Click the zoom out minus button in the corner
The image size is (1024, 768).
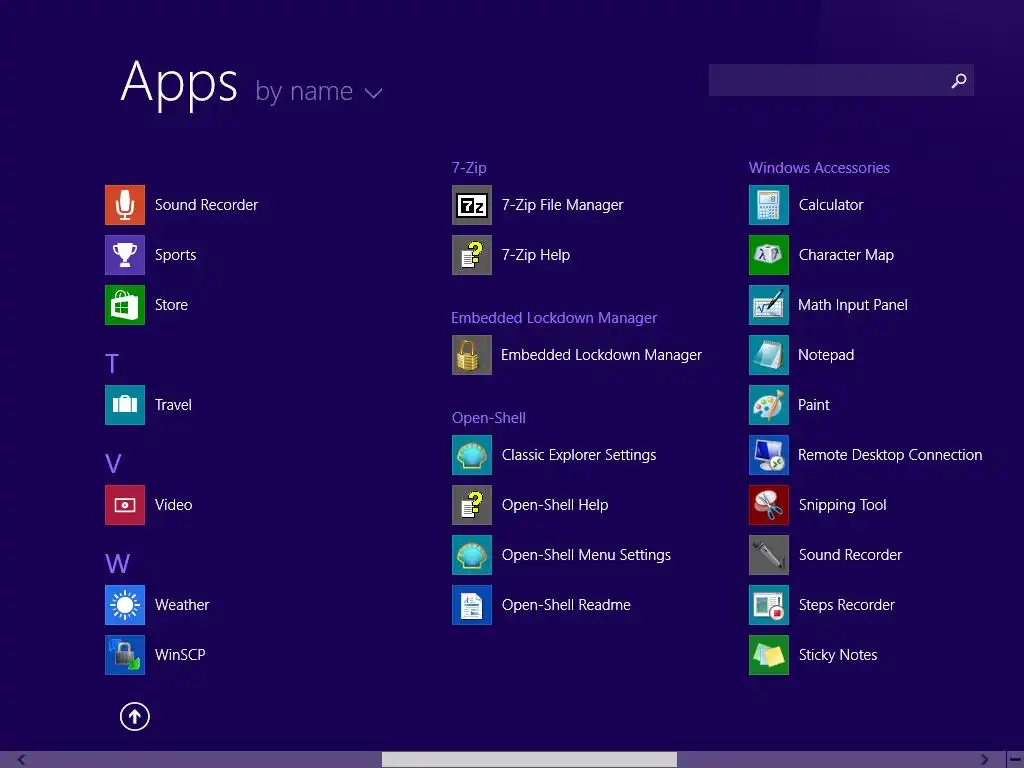point(1016,760)
